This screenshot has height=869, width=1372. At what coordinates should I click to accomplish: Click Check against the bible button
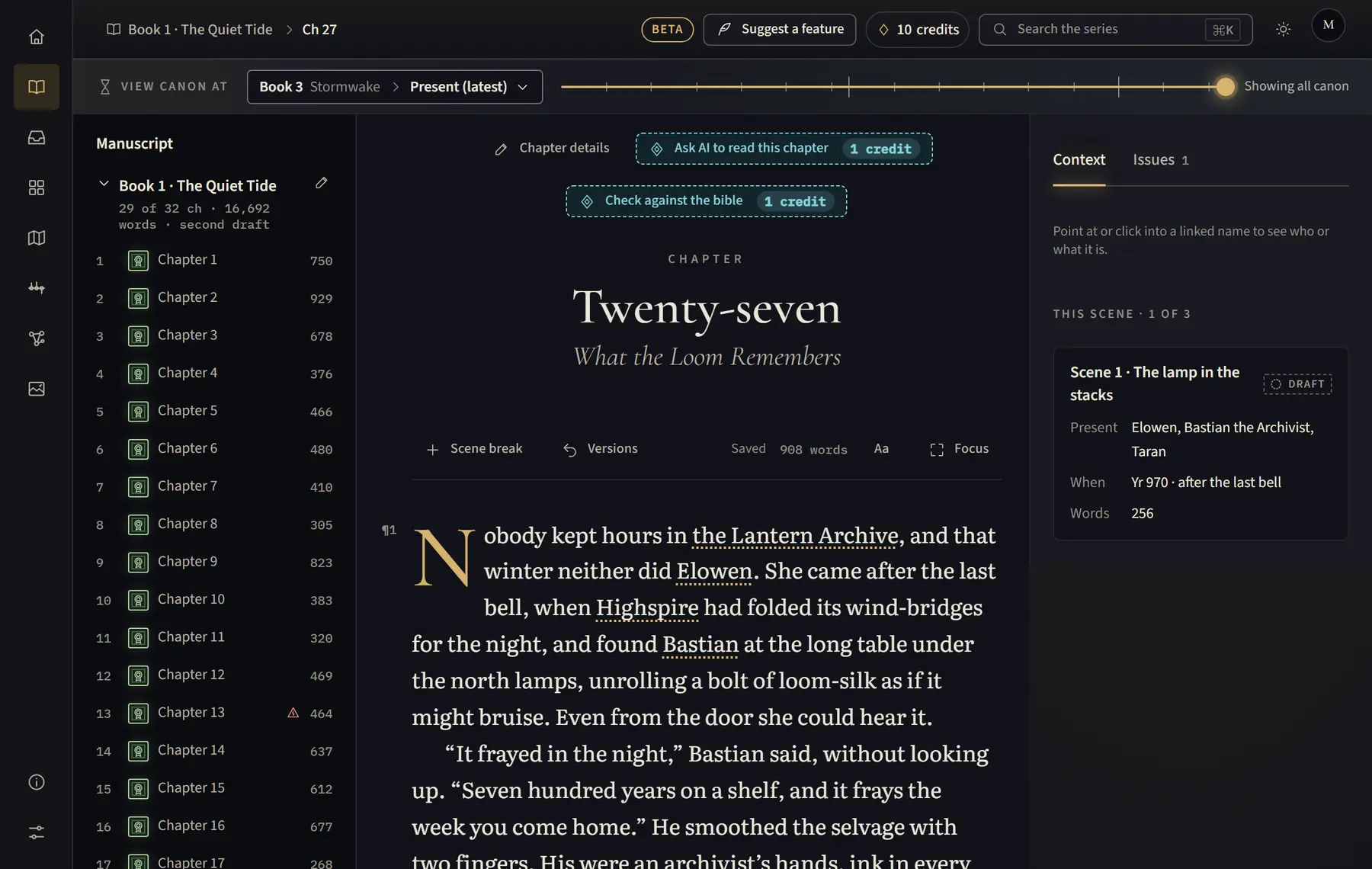[706, 201]
